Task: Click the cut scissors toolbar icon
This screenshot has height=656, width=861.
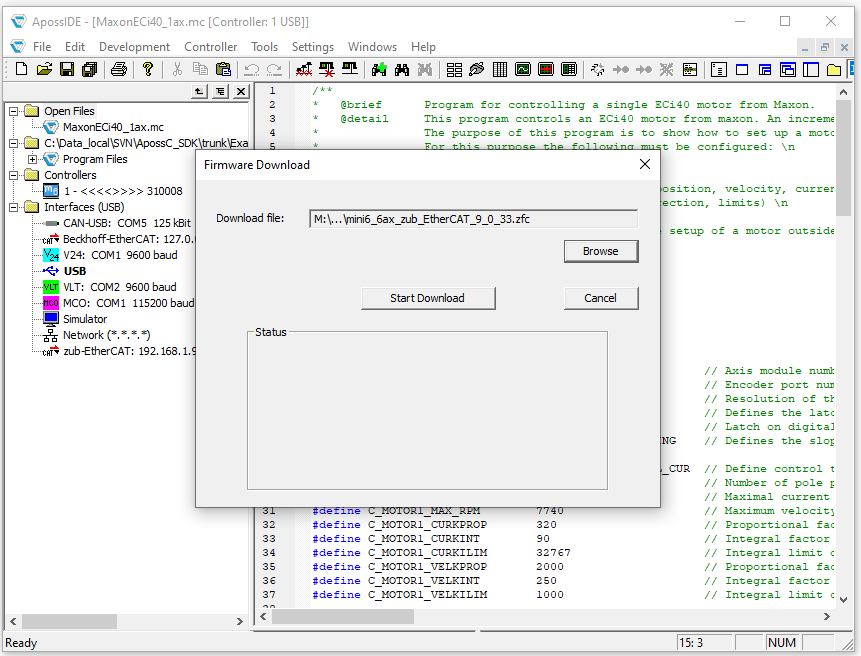Action: tap(177, 69)
